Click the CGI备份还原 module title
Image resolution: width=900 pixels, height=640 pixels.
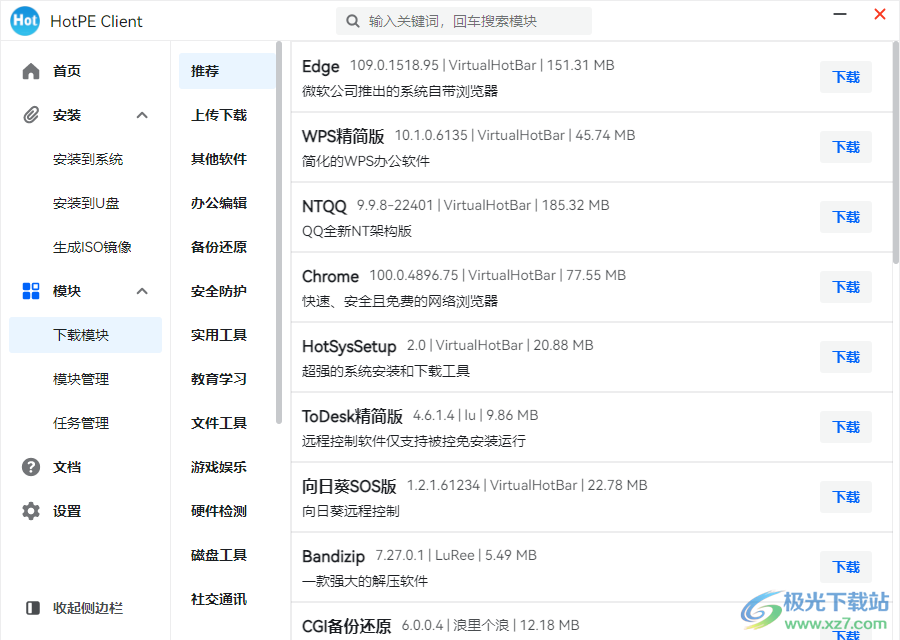347,626
